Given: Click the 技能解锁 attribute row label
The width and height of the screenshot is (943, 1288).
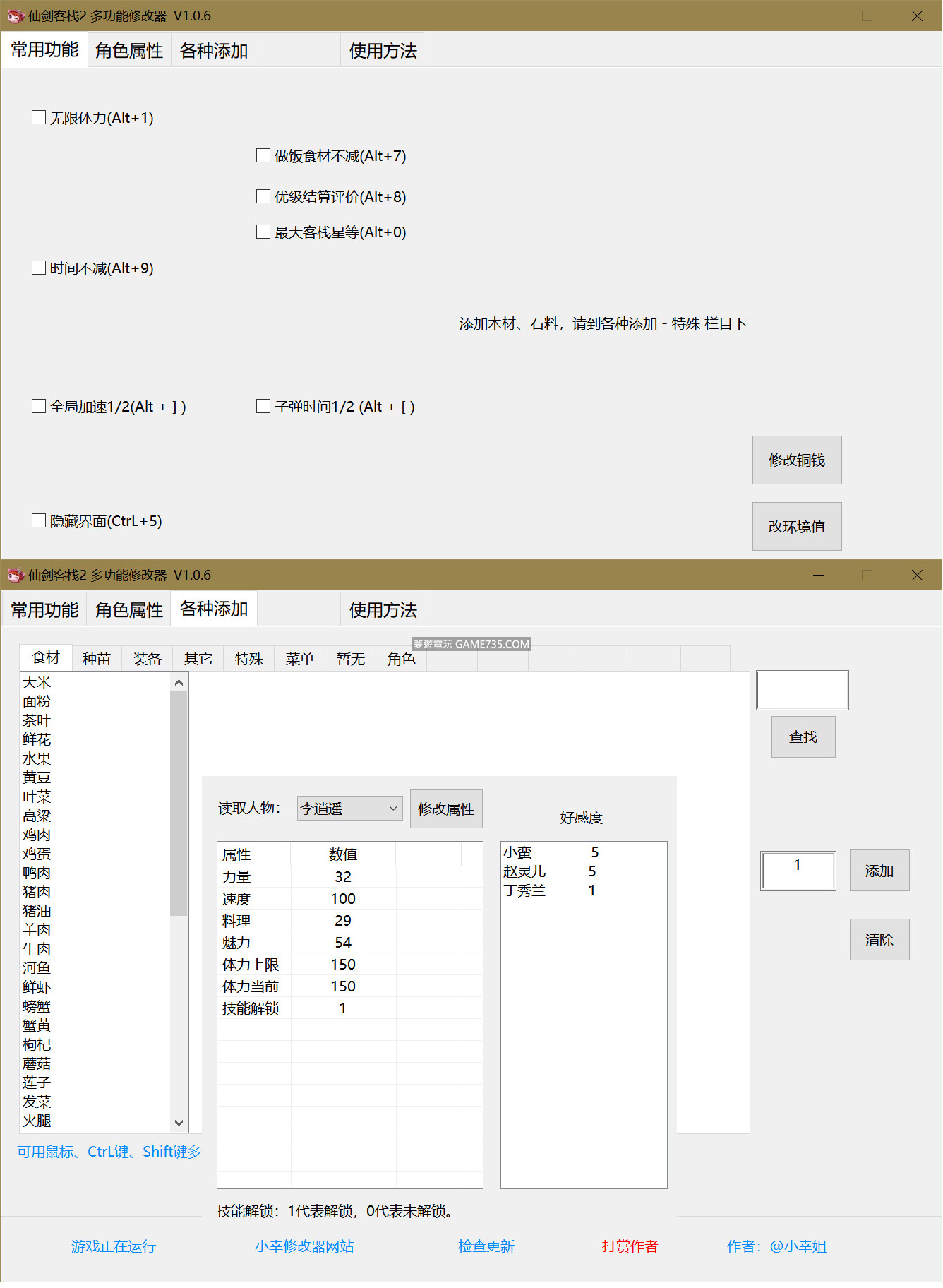Looking at the screenshot, I should (251, 1008).
